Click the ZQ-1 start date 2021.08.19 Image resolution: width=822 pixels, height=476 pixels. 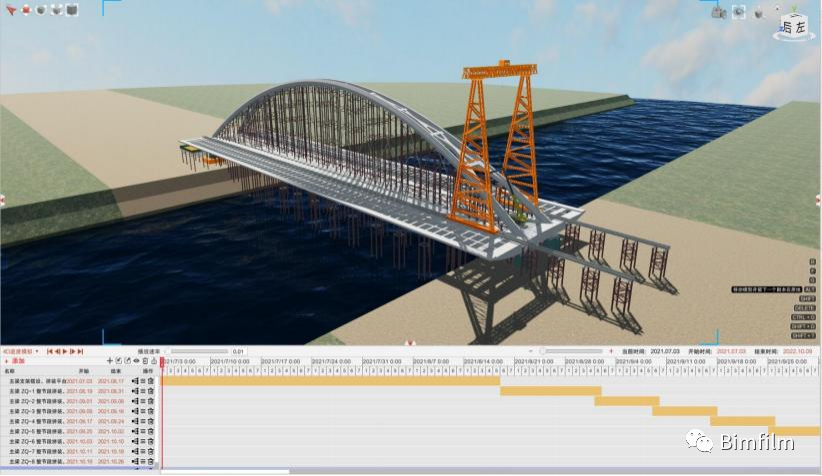tap(79, 391)
